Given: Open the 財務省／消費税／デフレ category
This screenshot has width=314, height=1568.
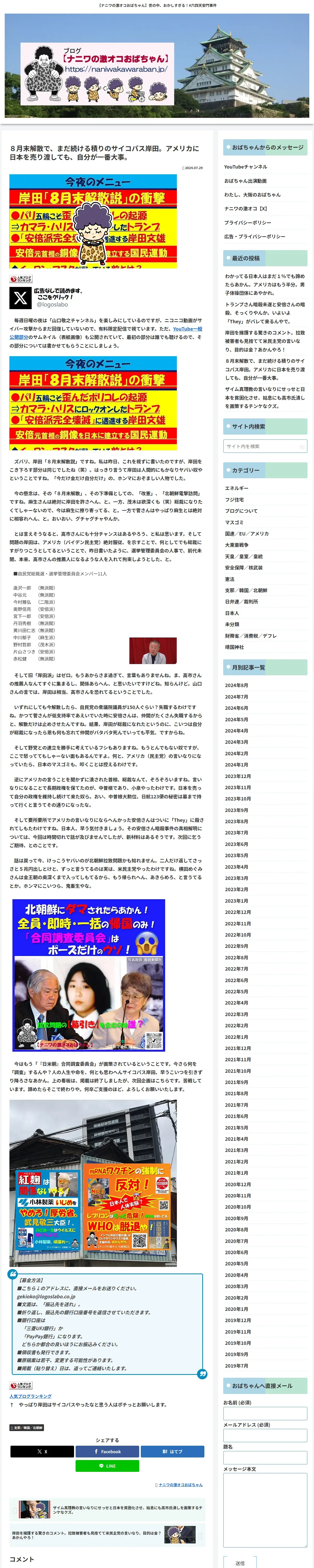Looking at the screenshot, I should [251, 636].
